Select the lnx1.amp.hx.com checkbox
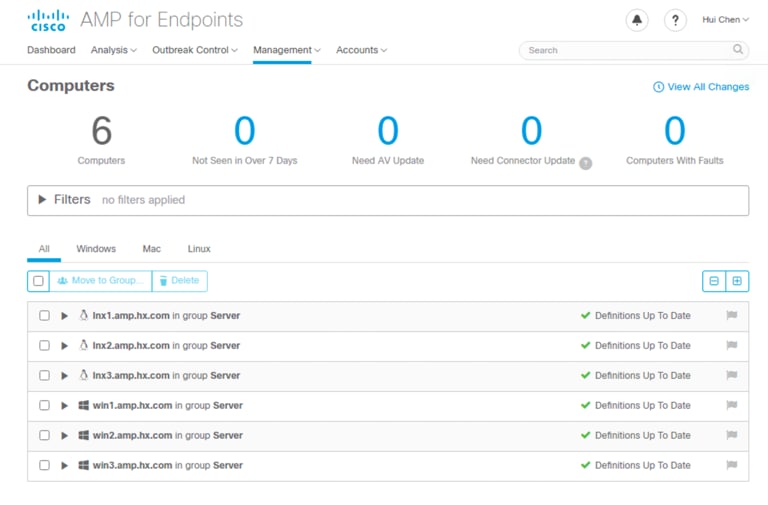The image size is (768, 505). (44, 315)
